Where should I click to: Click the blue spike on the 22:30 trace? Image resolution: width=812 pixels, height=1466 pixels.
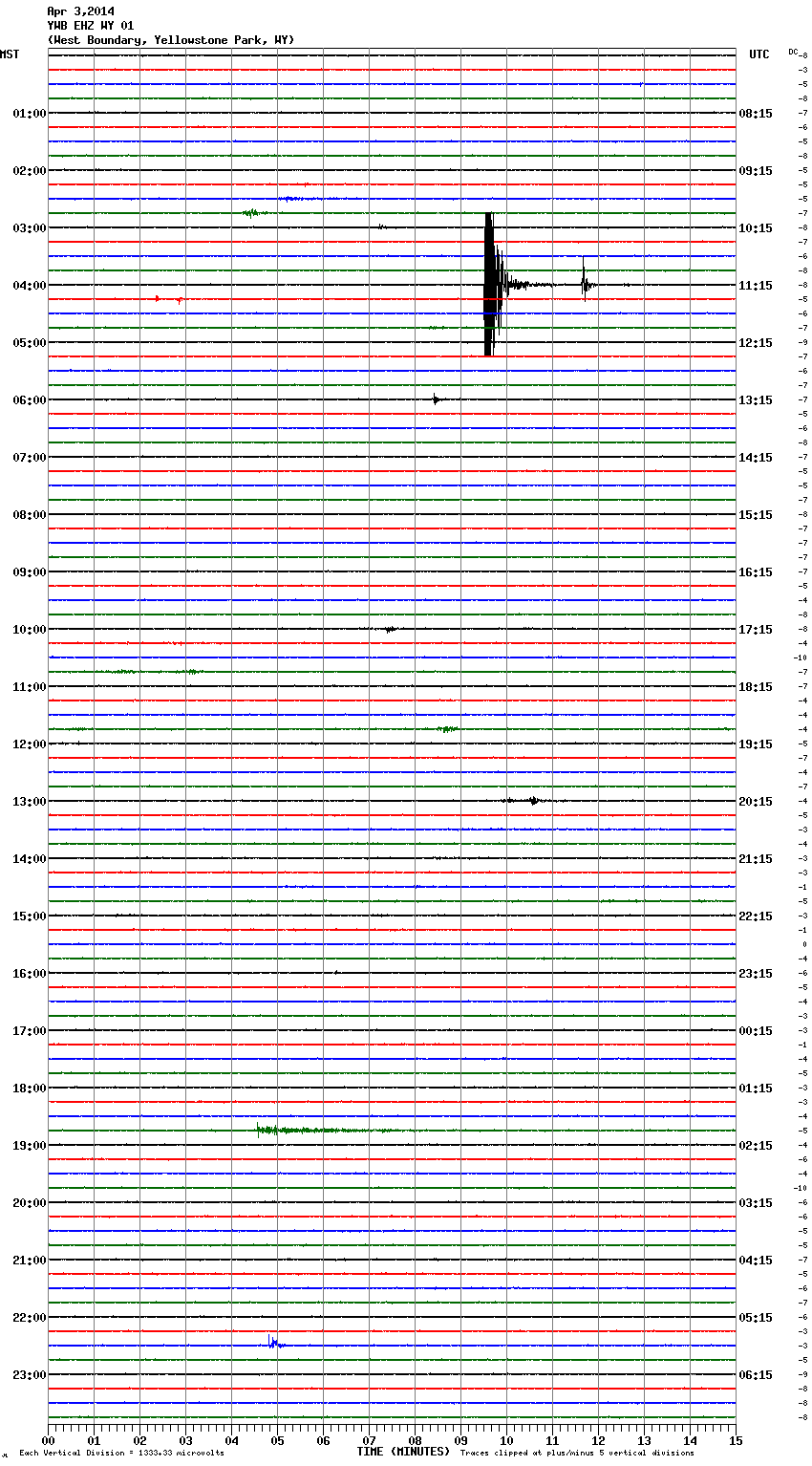[274, 1343]
